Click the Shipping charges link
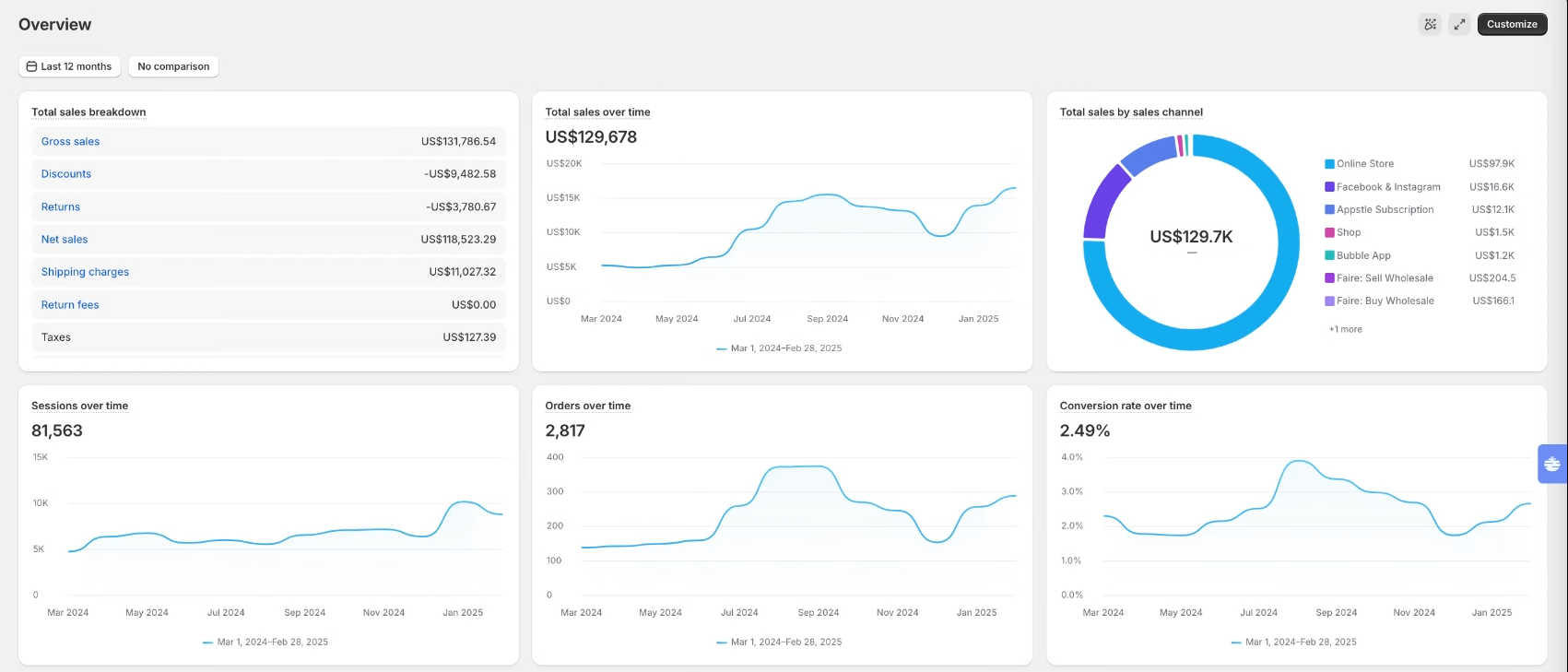Viewport: 1568px width, 672px height. [x=85, y=272]
